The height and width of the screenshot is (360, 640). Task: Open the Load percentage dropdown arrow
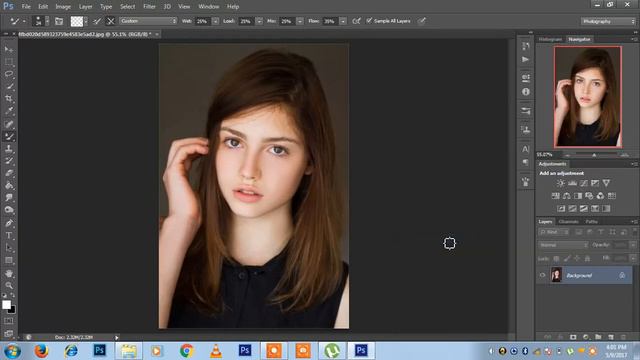[x=259, y=21]
